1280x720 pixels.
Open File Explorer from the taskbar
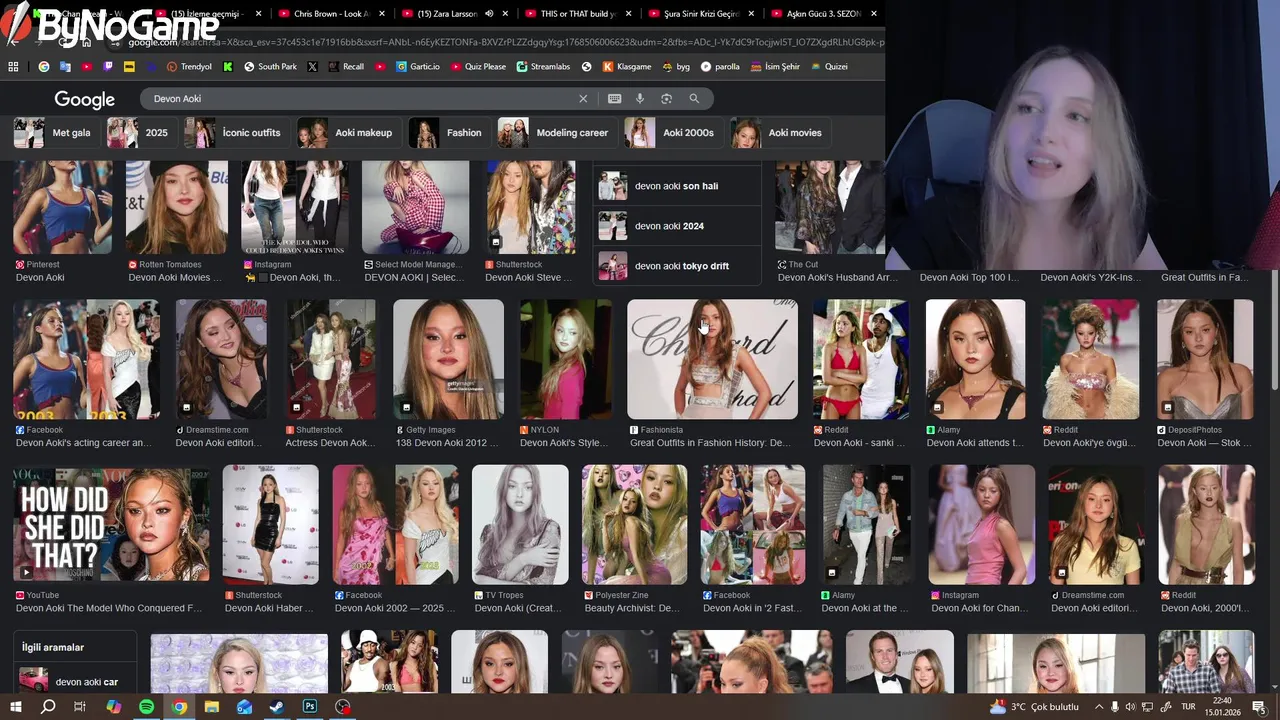pyautogui.click(x=212, y=706)
